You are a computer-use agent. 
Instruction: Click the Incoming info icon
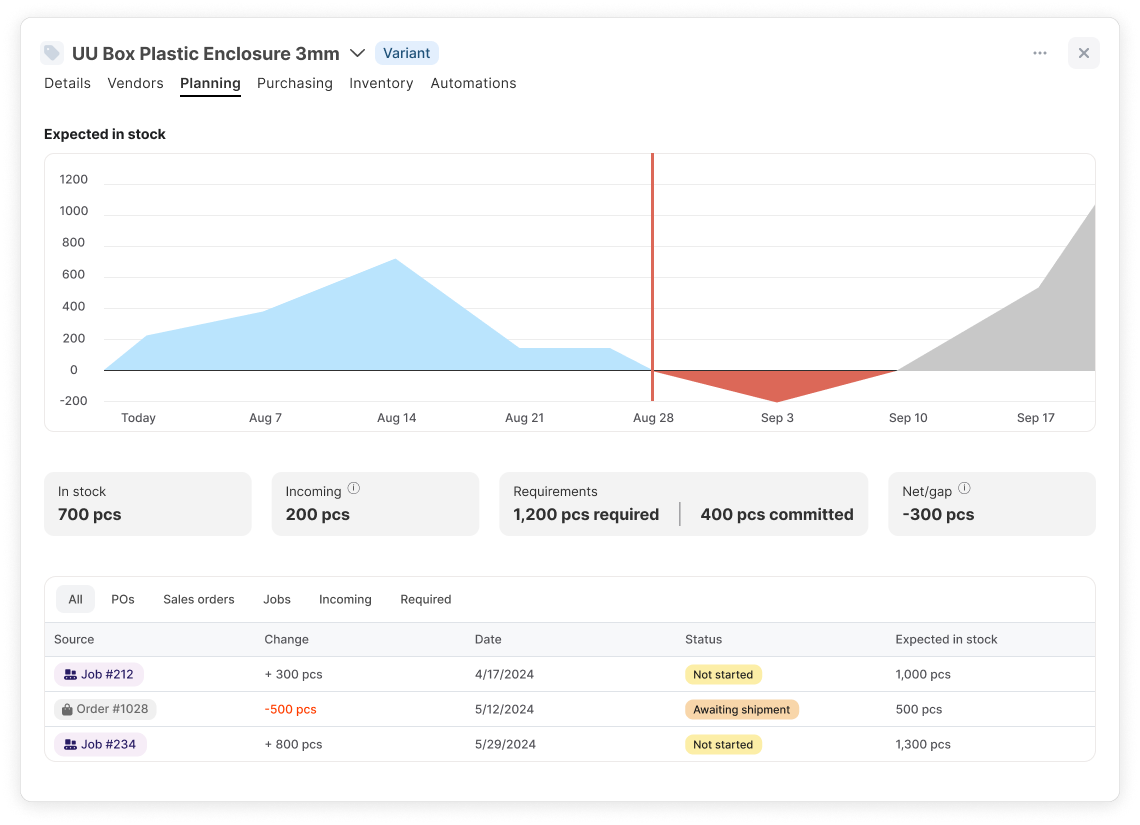tap(353, 488)
